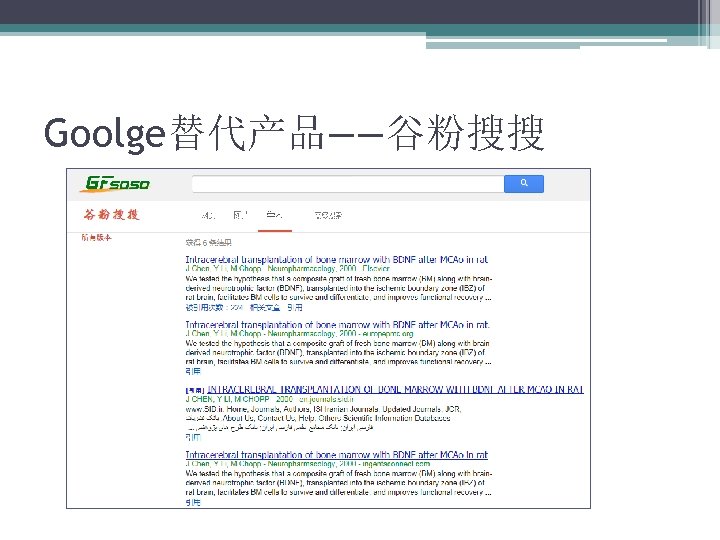Click 引用 link under the europepmc.org result

coord(193,371)
